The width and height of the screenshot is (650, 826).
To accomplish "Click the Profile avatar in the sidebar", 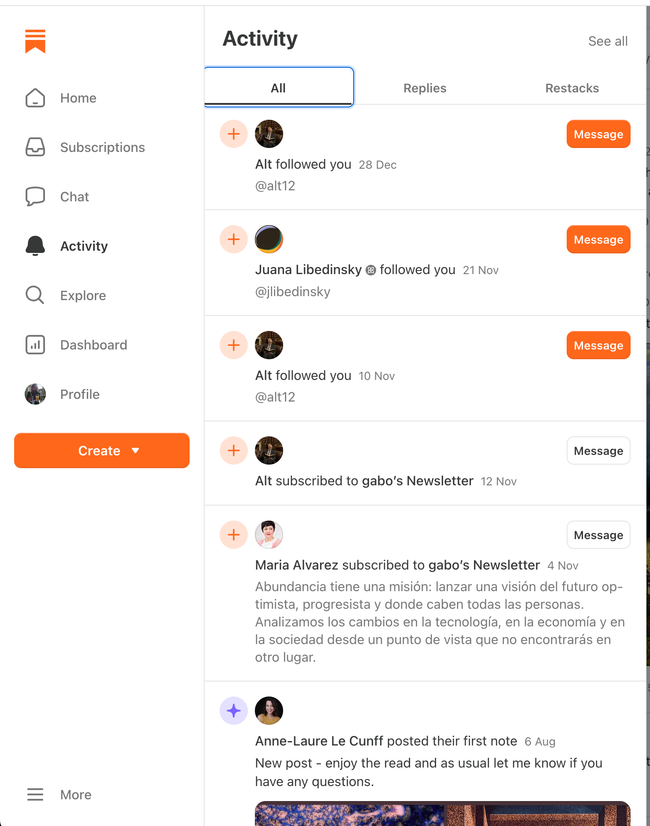I will 35,394.
